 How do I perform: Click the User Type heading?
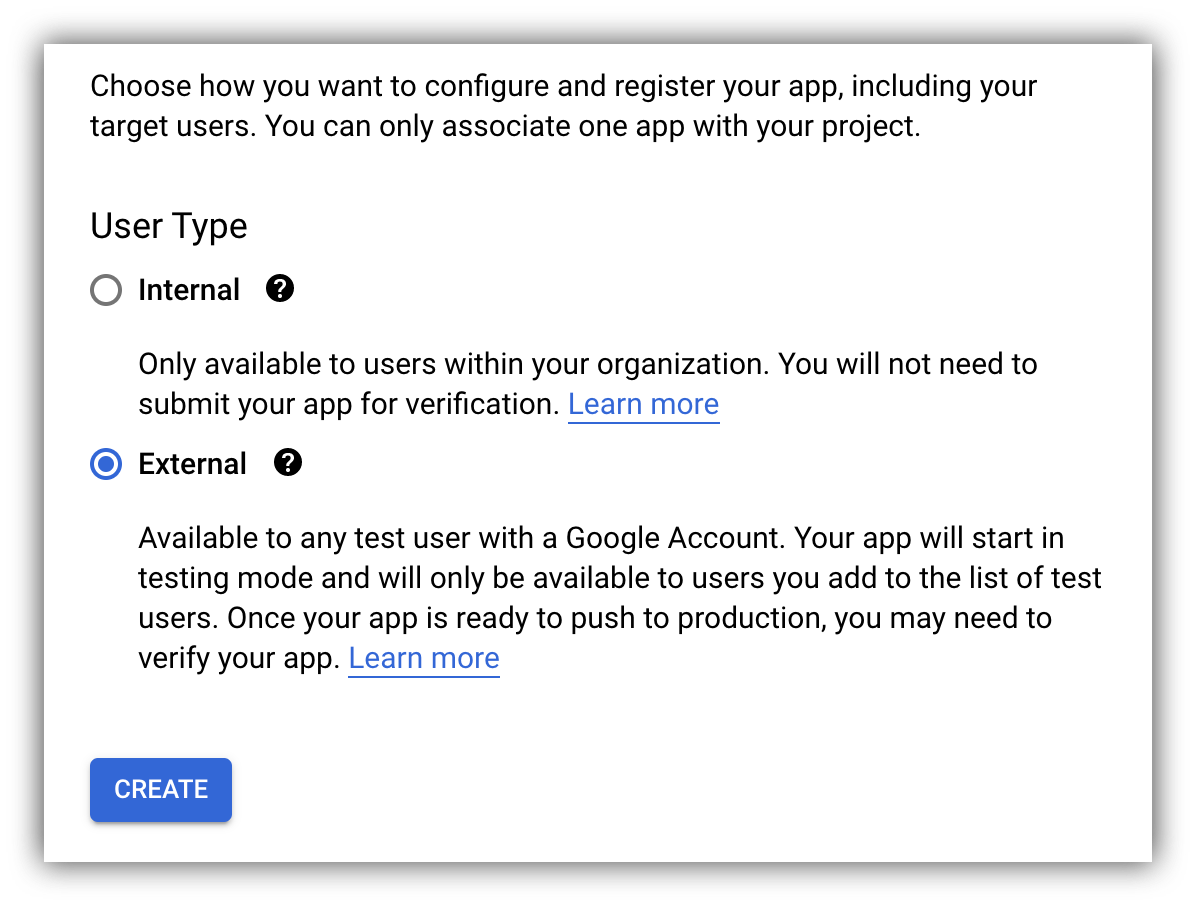[168, 226]
